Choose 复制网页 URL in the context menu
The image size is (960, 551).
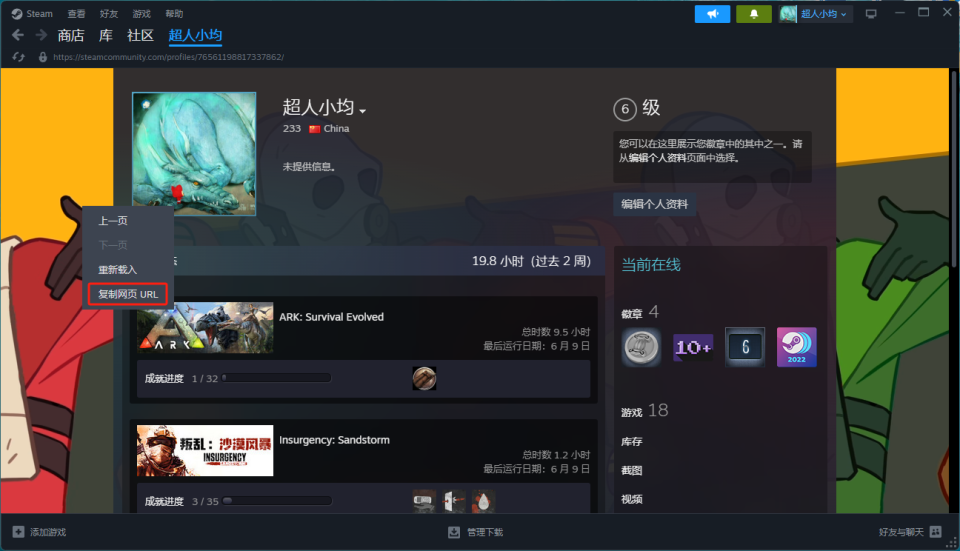point(128,294)
